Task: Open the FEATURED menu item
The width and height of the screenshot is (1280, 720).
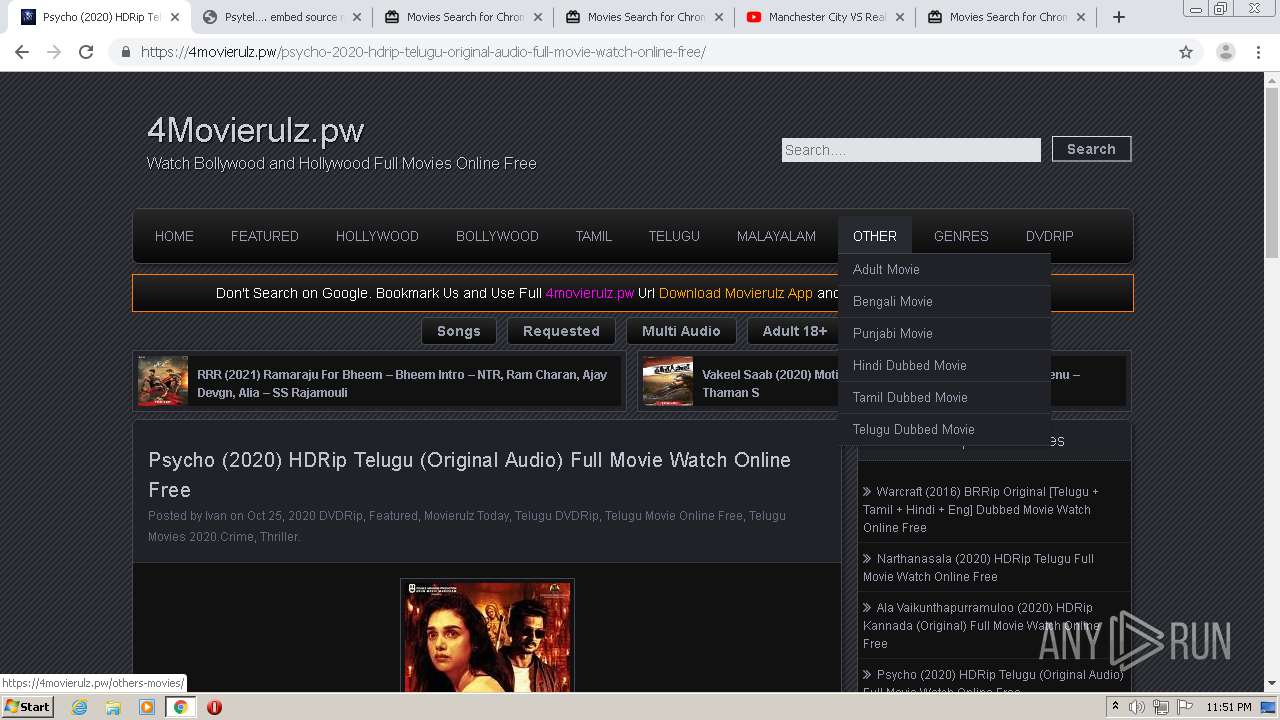Action: (x=265, y=236)
